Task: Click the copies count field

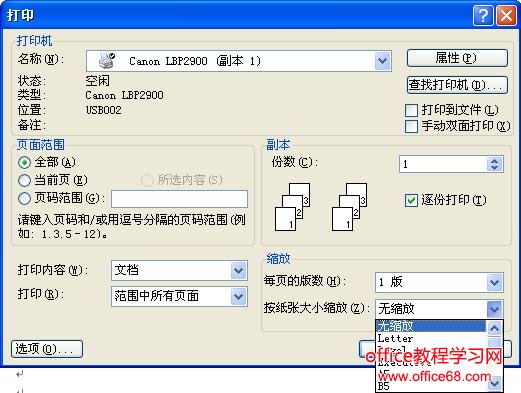Action: pos(443,164)
